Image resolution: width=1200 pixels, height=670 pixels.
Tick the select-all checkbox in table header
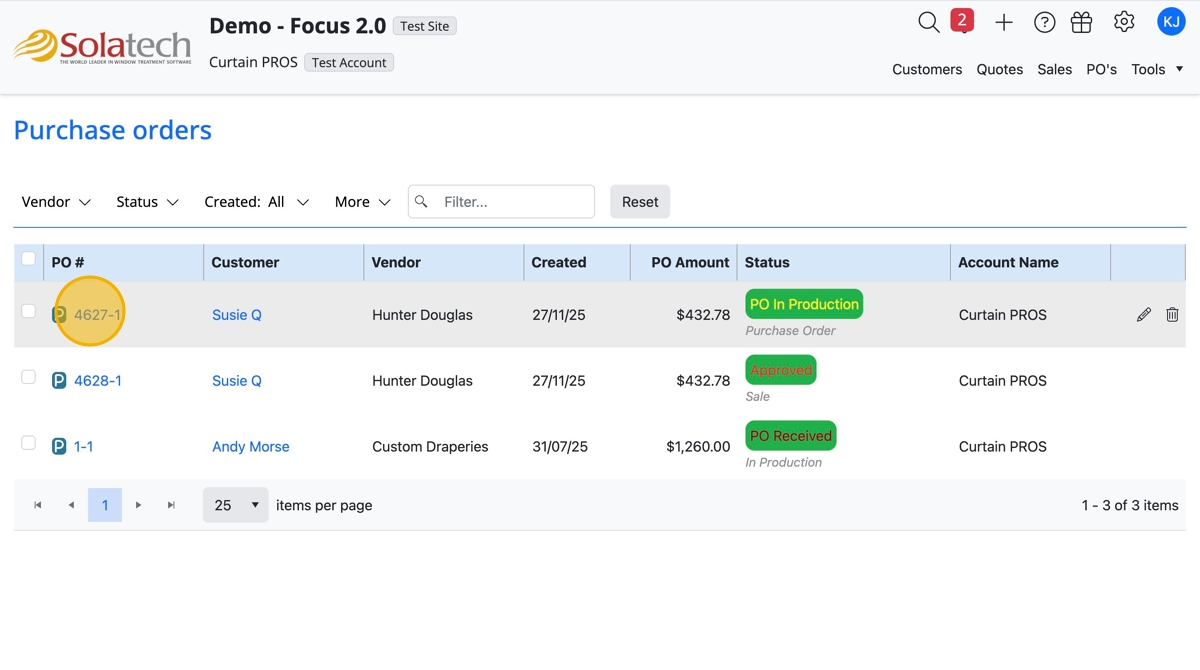click(29, 259)
